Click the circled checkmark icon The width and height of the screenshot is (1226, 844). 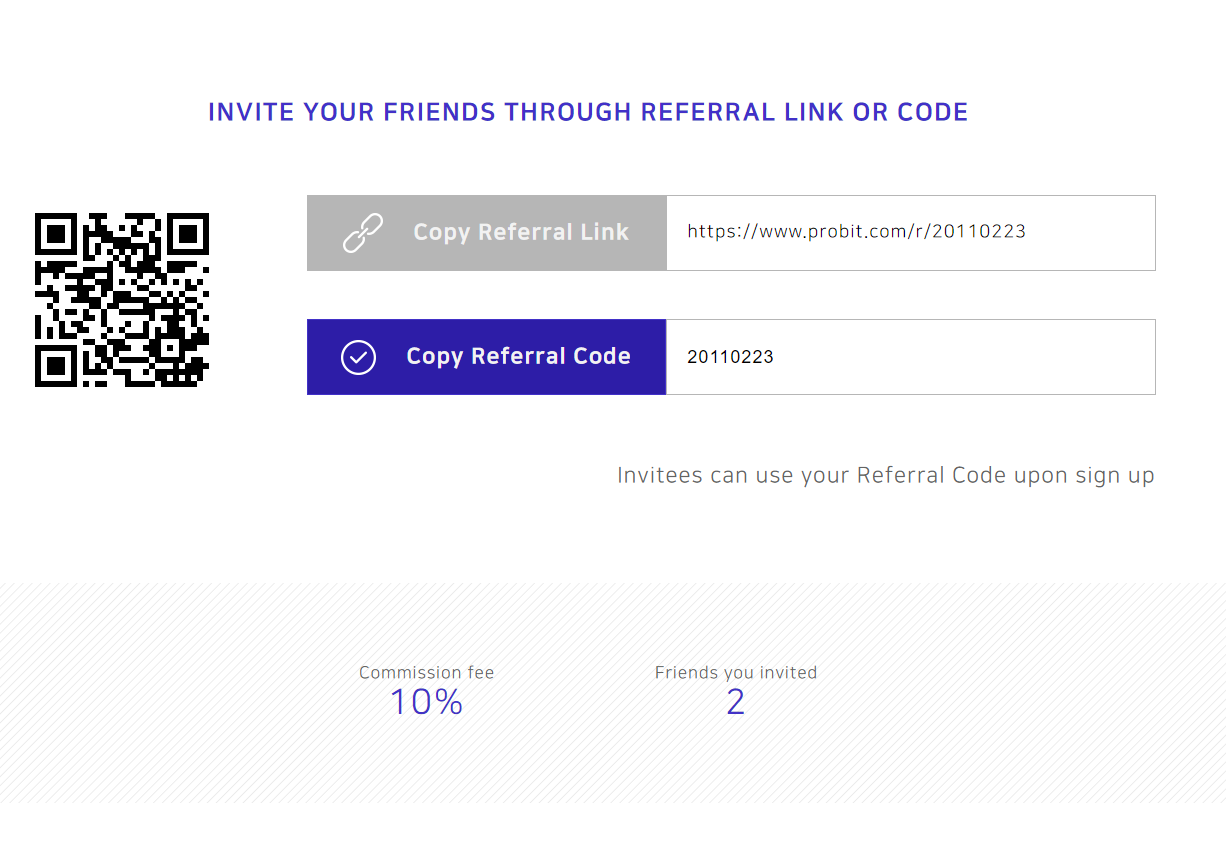[358, 357]
